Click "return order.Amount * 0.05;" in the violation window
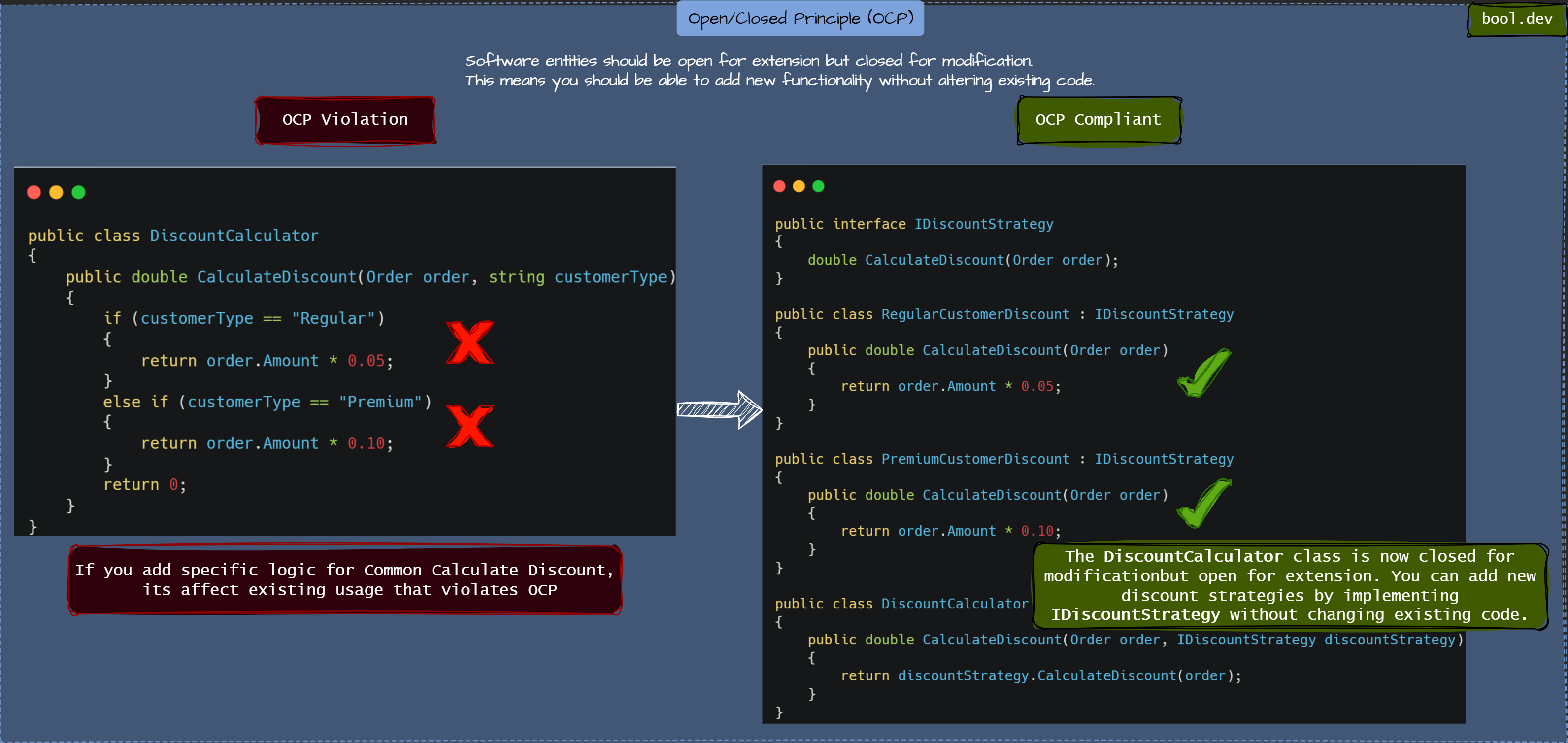Screen dimensions: 1568x743 point(267,361)
